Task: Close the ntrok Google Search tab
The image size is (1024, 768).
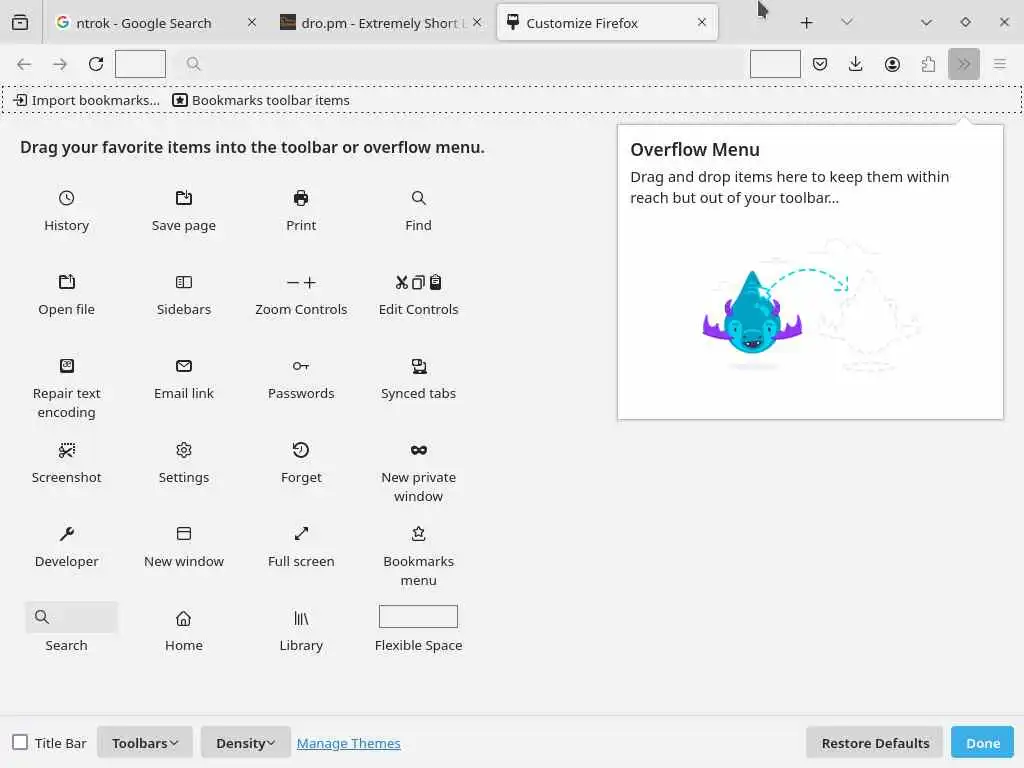Action: point(251,22)
